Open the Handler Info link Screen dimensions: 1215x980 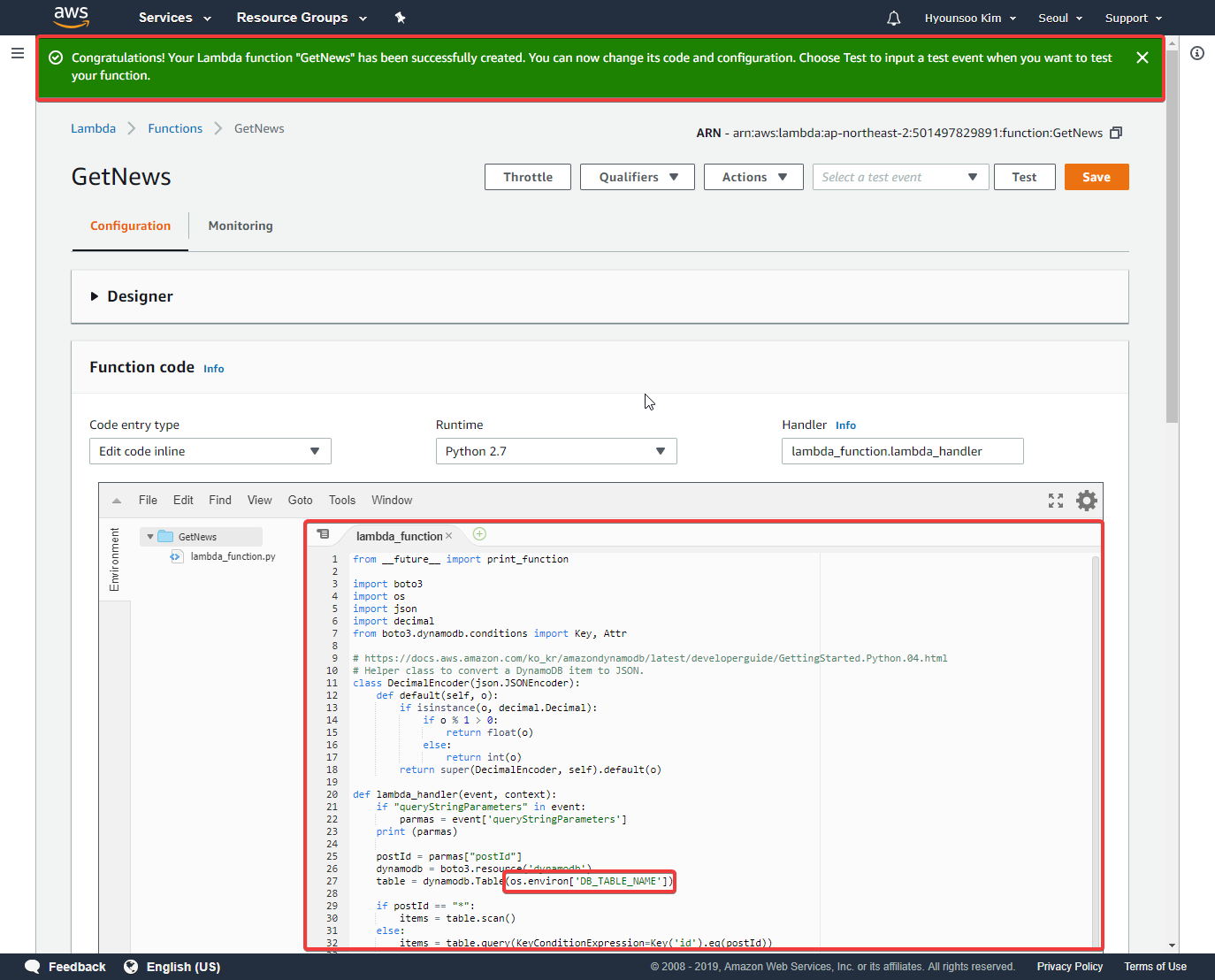[845, 425]
